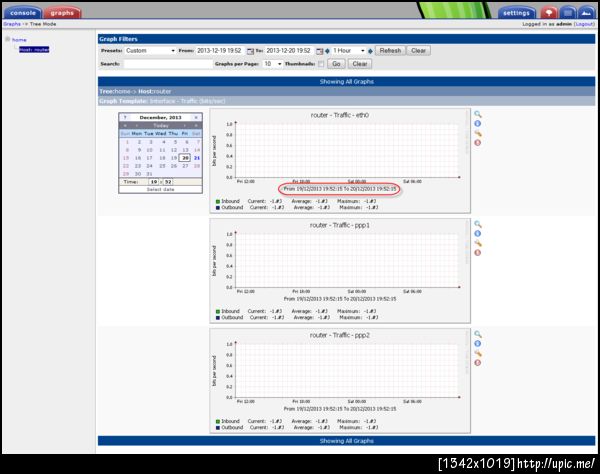This screenshot has height=474, width=600.
Task: Click the From date field
Action: point(220,50)
